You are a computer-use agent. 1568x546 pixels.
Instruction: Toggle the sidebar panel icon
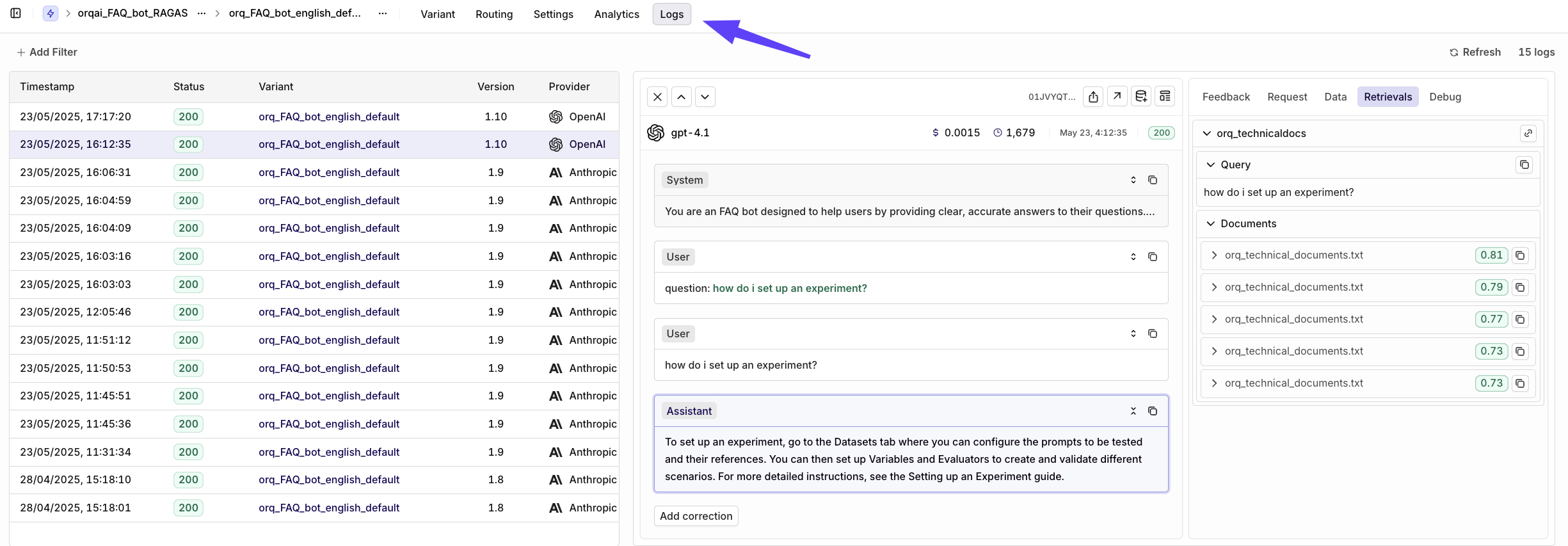click(x=16, y=13)
